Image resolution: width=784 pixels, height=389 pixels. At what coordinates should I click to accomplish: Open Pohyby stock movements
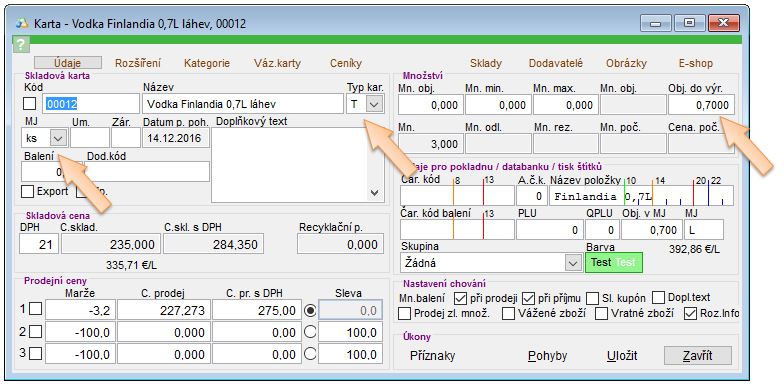click(x=548, y=356)
